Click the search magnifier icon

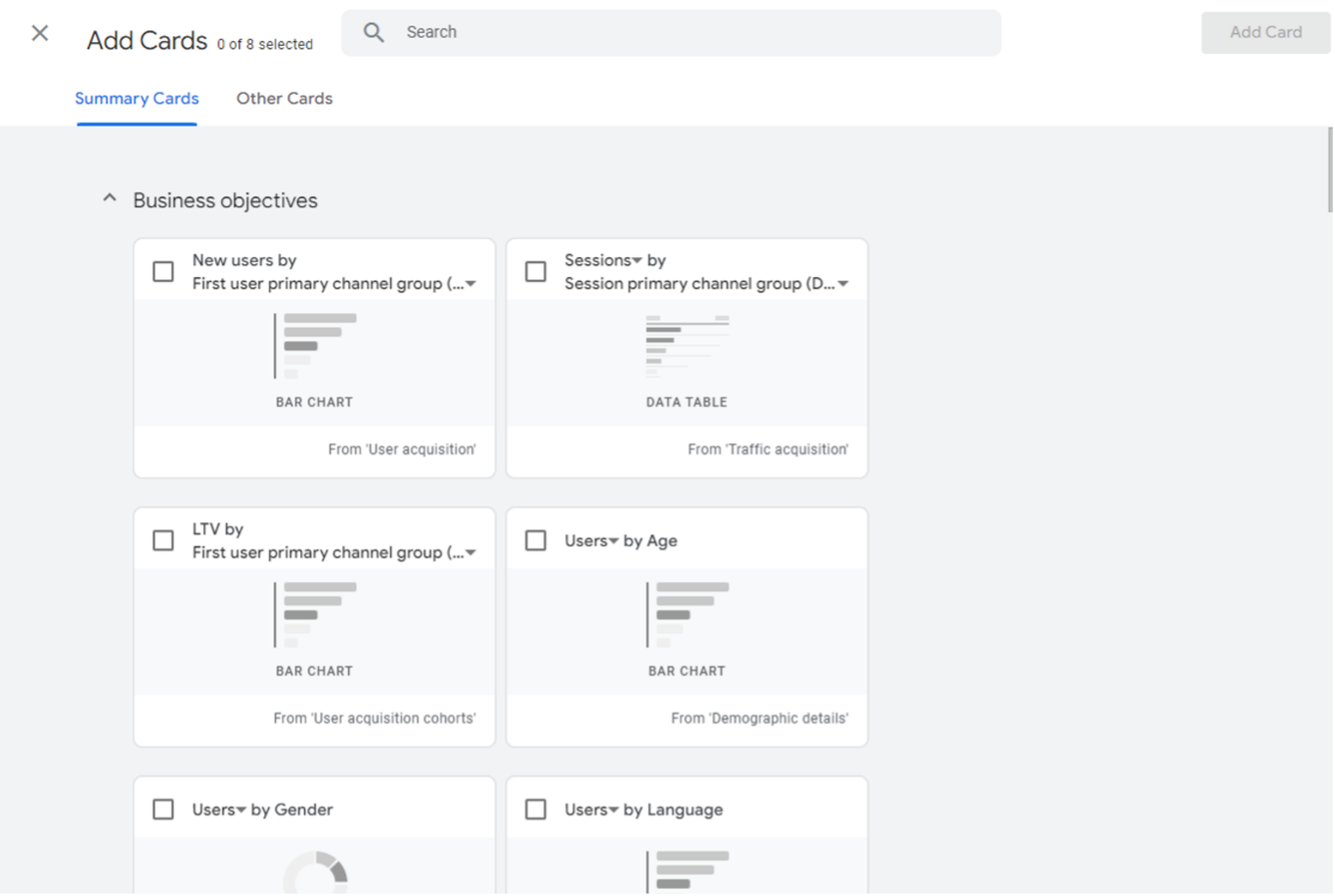tap(374, 32)
